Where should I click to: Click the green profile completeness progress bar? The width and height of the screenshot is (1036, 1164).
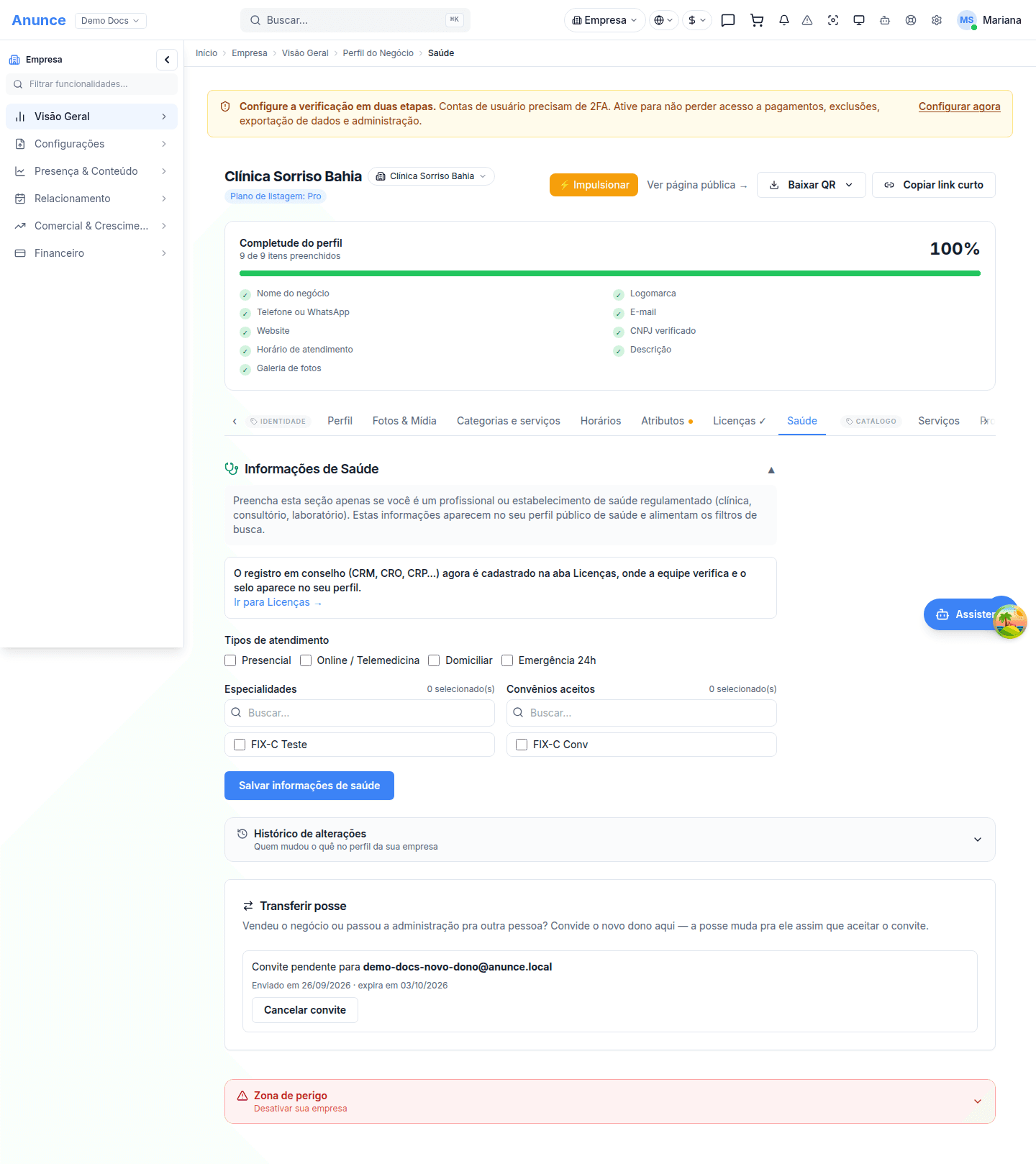coord(610,273)
